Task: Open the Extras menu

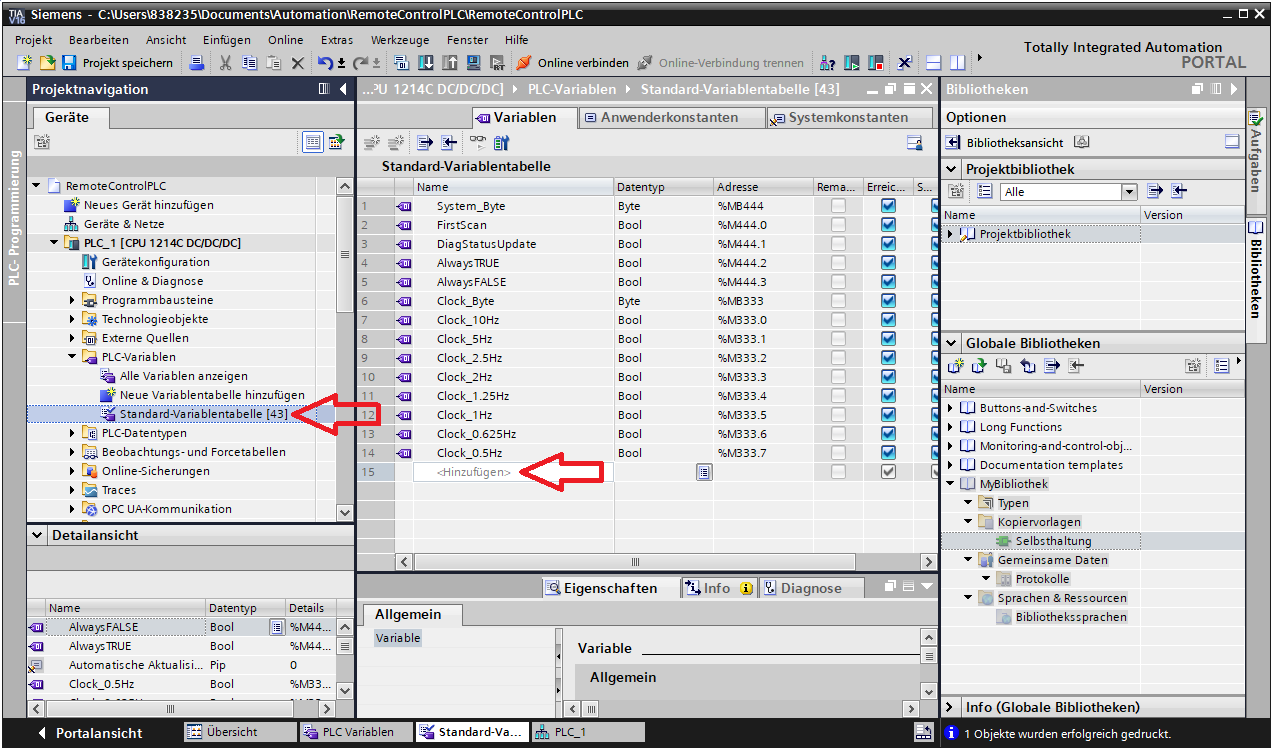Action: [337, 40]
